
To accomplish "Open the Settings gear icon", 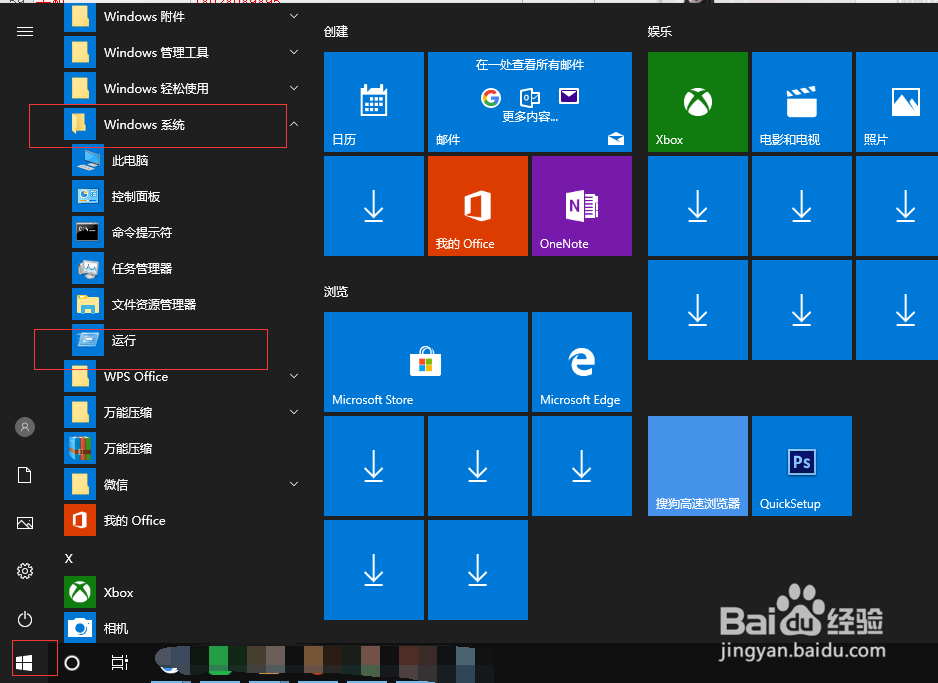I will (25, 571).
